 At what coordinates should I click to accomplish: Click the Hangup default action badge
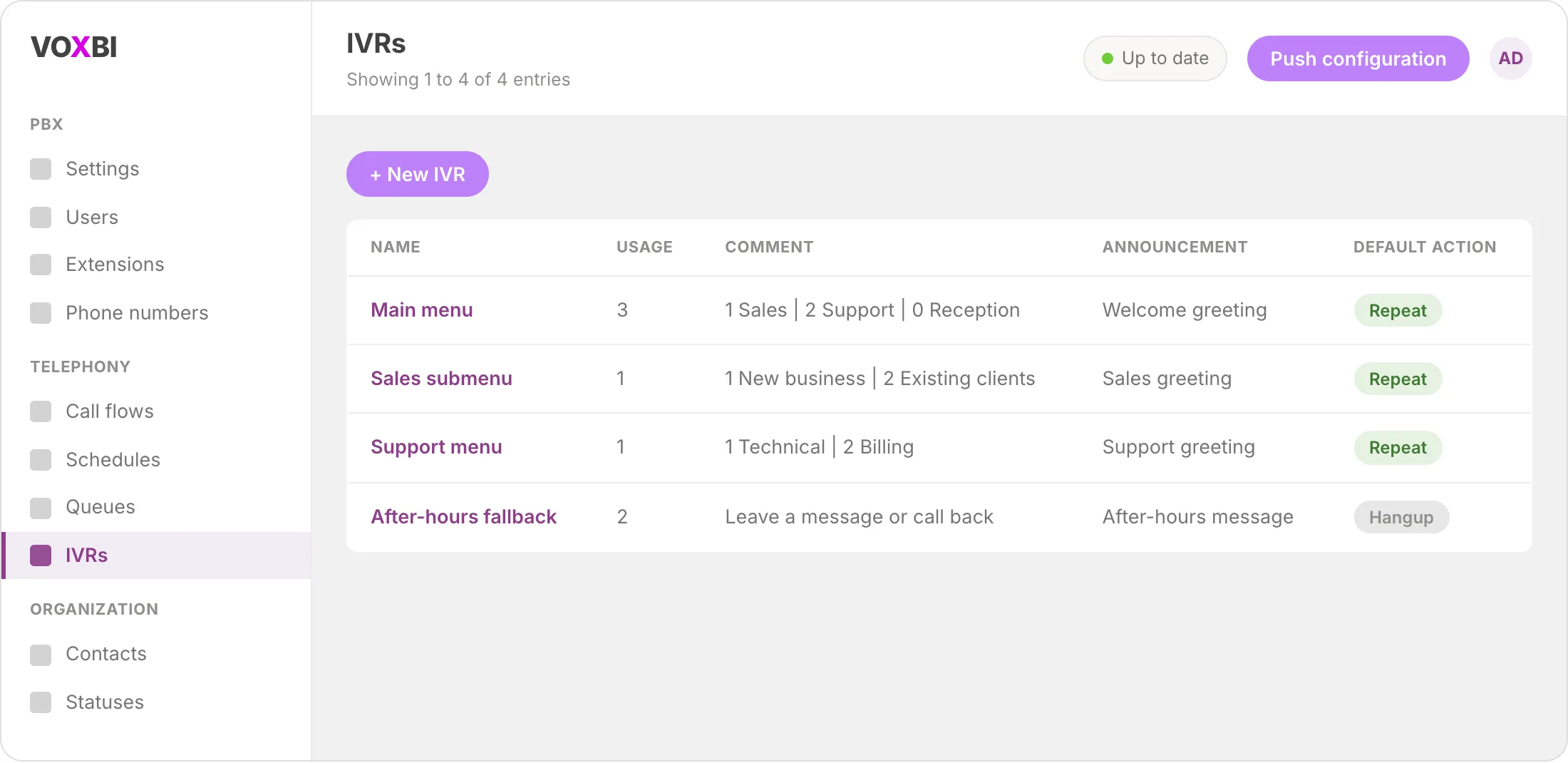[x=1401, y=517]
